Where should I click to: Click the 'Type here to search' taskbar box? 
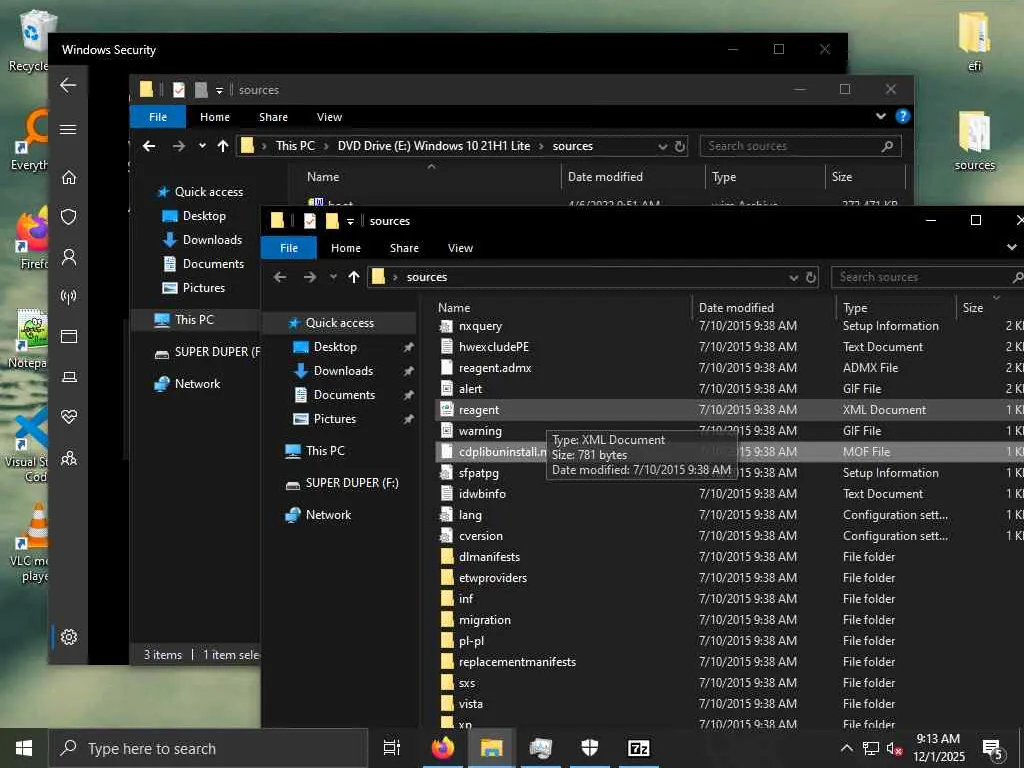[208, 748]
